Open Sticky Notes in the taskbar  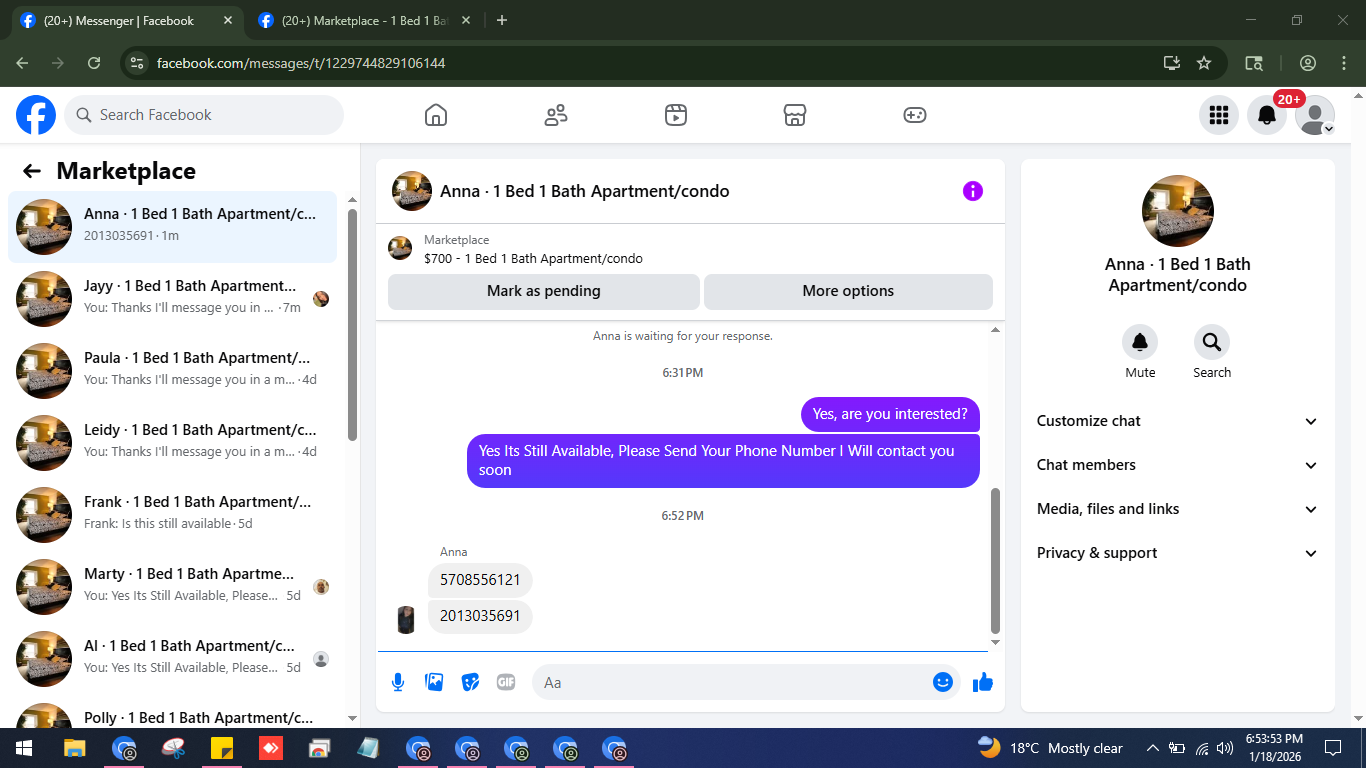click(x=222, y=748)
